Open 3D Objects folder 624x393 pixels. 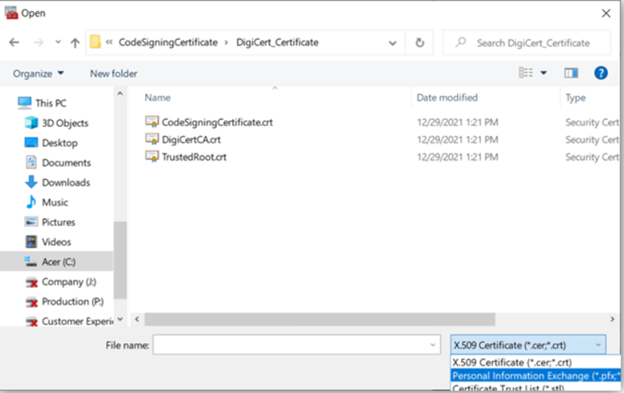point(65,123)
